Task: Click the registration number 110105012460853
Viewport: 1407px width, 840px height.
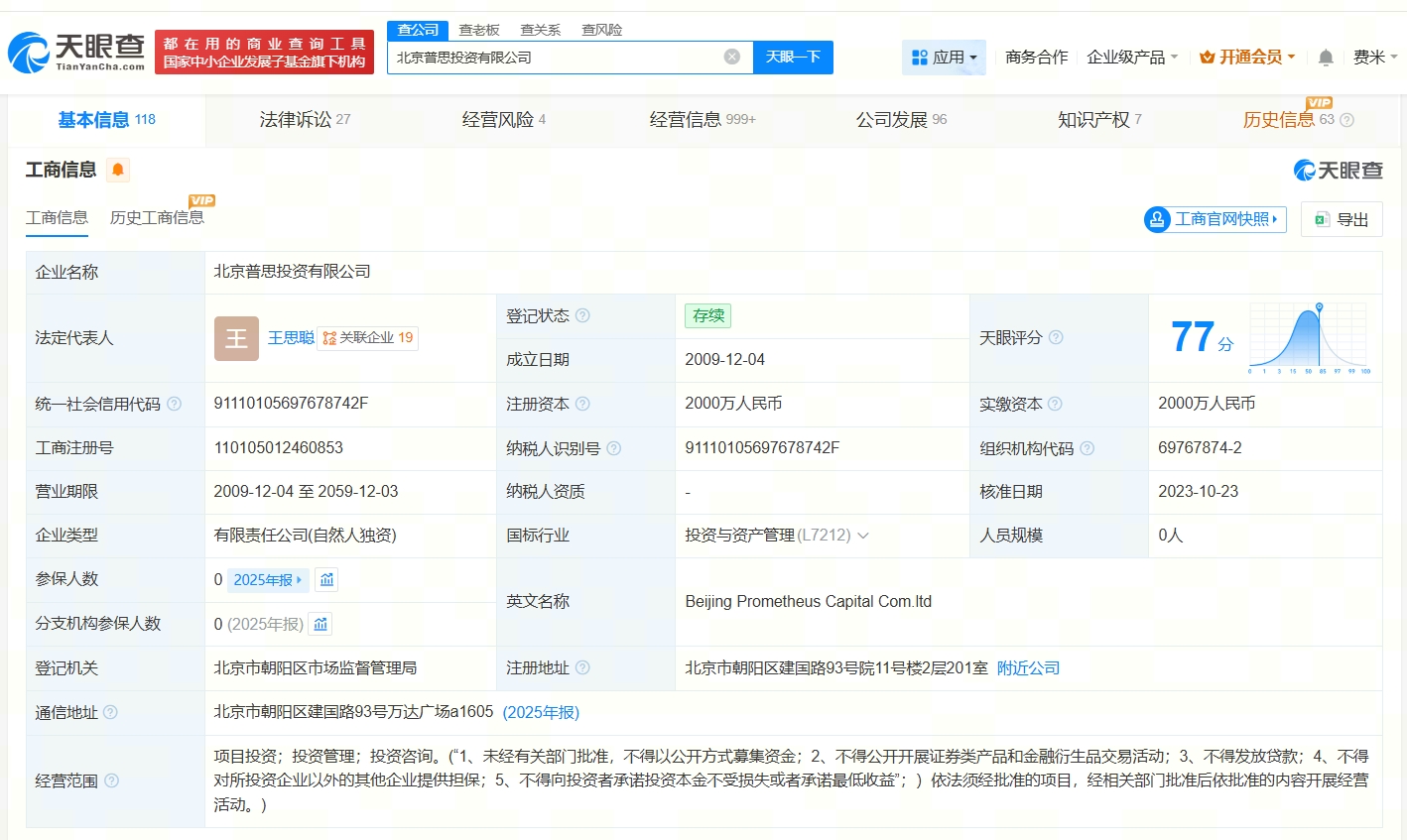Action: (278, 448)
